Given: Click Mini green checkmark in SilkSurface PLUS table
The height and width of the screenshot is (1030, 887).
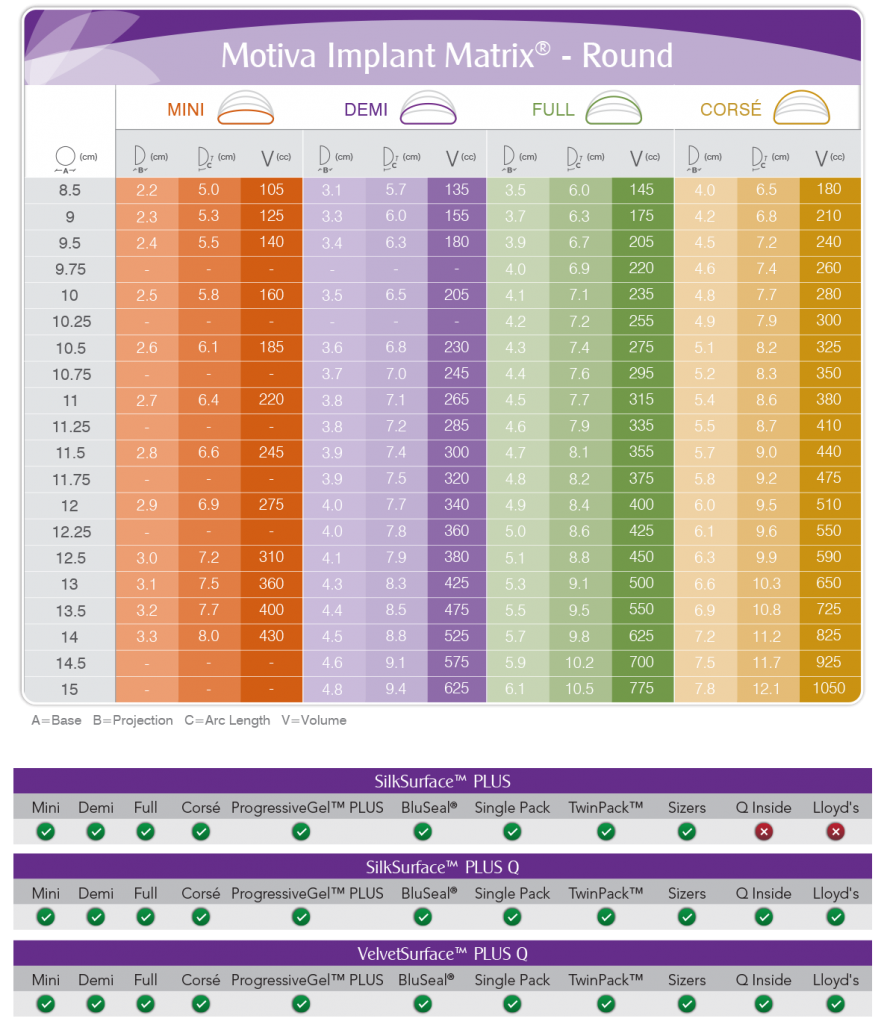Looking at the screenshot, I should (x=45, y=831).
